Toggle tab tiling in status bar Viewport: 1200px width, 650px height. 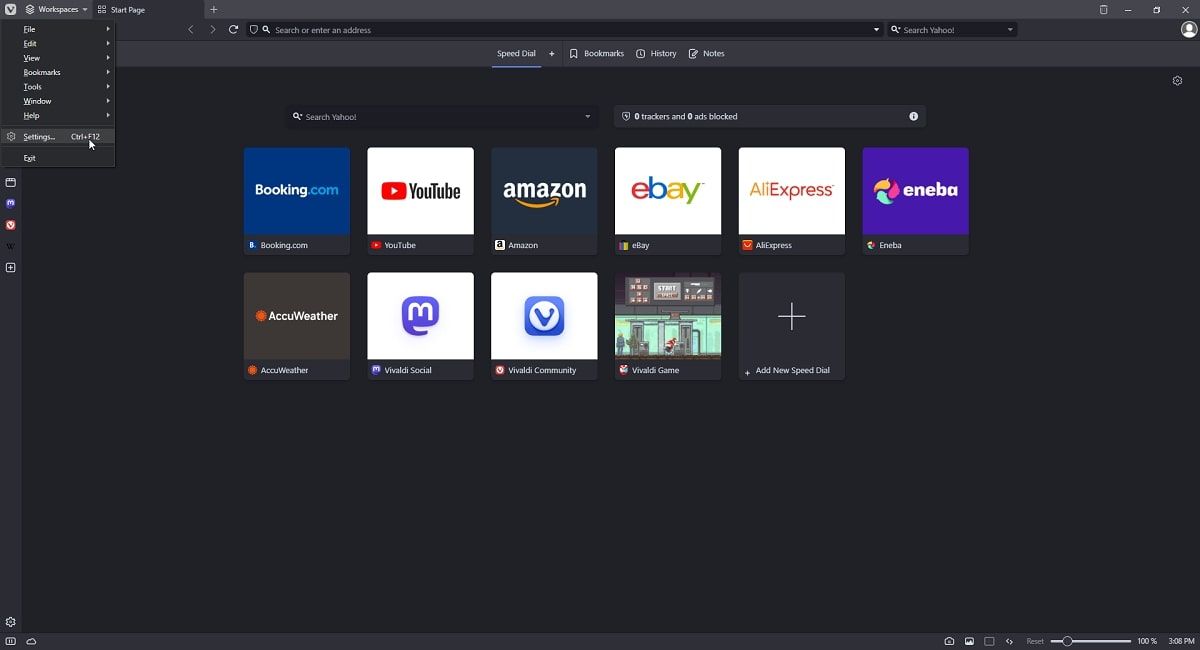pos(989,641)
